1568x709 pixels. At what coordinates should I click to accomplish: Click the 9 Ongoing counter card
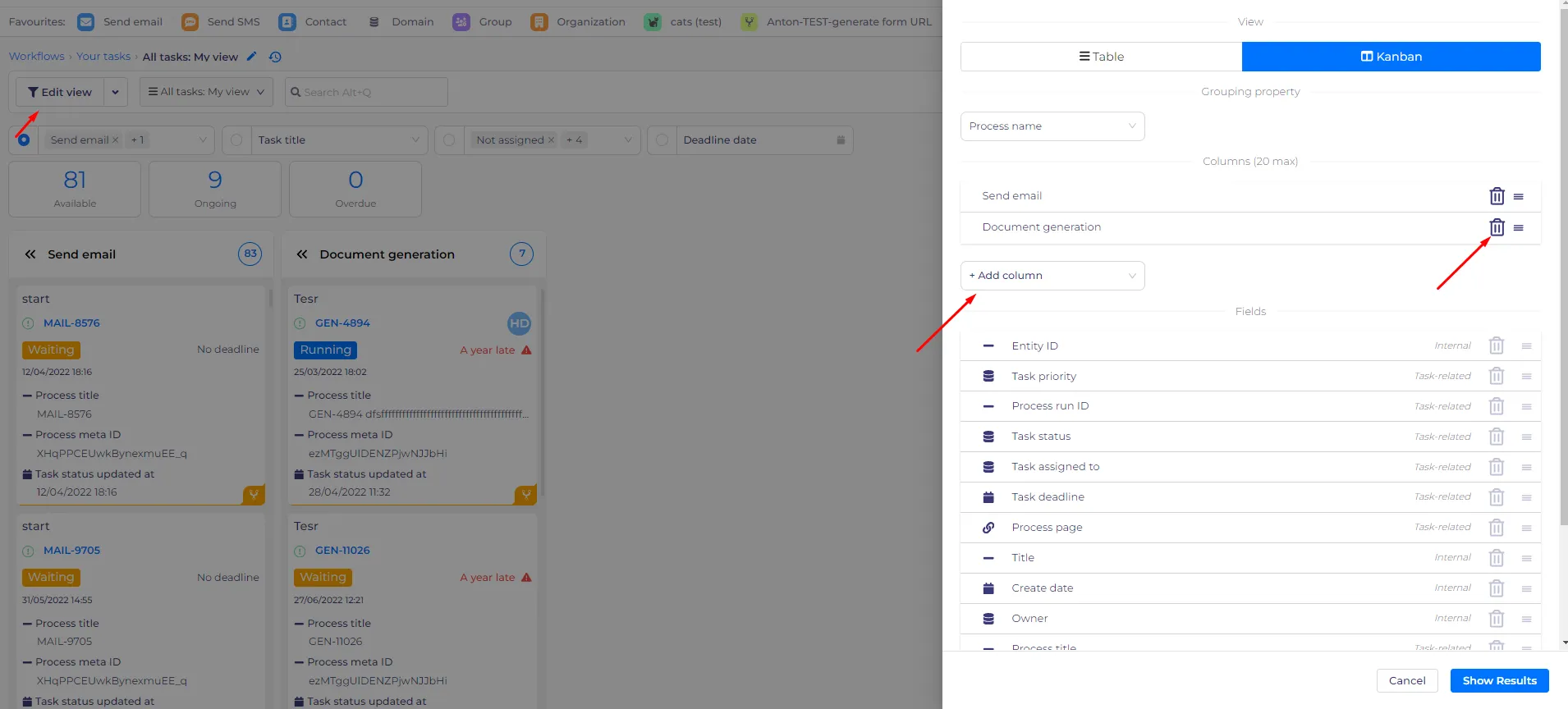[x=215, y=190]
